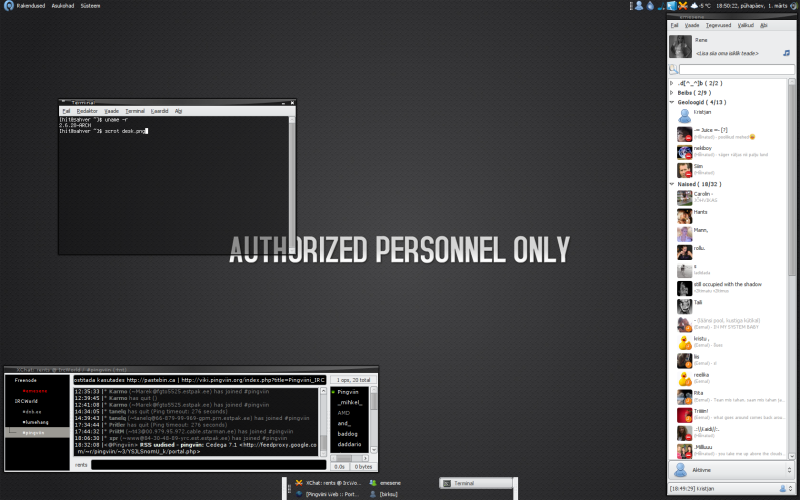Image resolution: width=800 pixels, height=500 pixels.
Task: Select contact nekiboy in contact list
Action: (x=728, y=152)
